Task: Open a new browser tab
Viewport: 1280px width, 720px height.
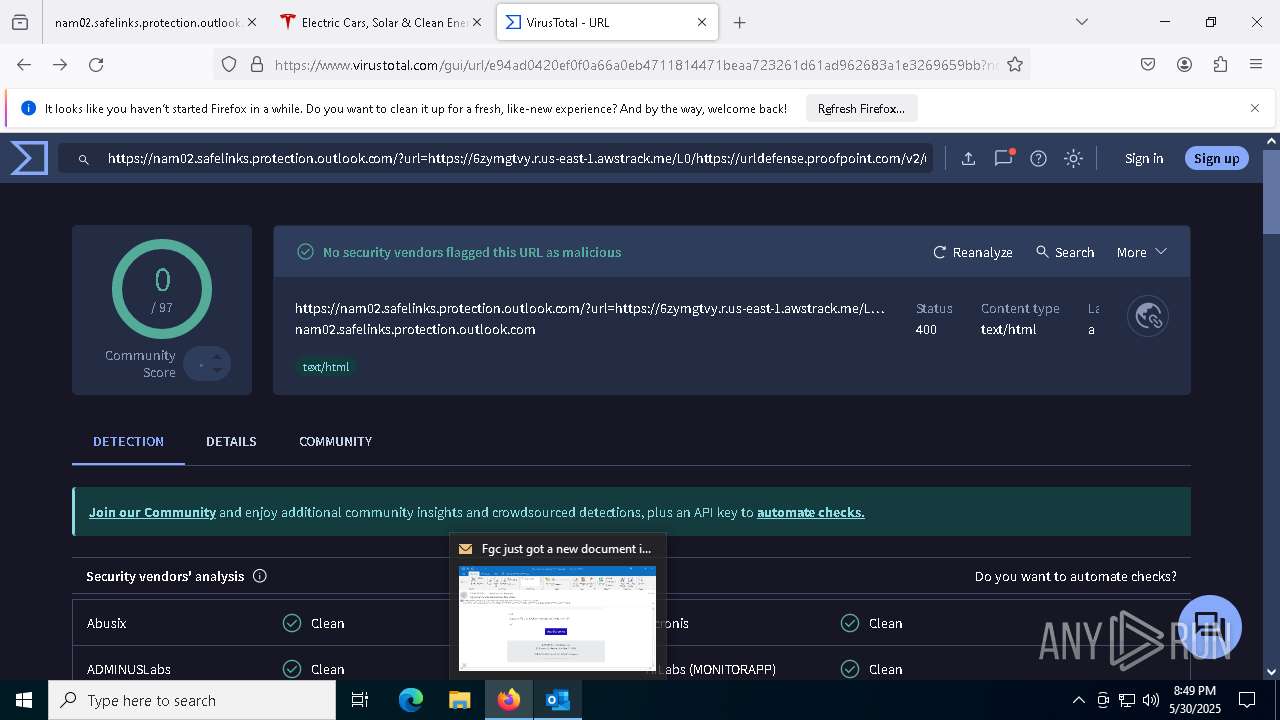Action: (x=739, y=22)
